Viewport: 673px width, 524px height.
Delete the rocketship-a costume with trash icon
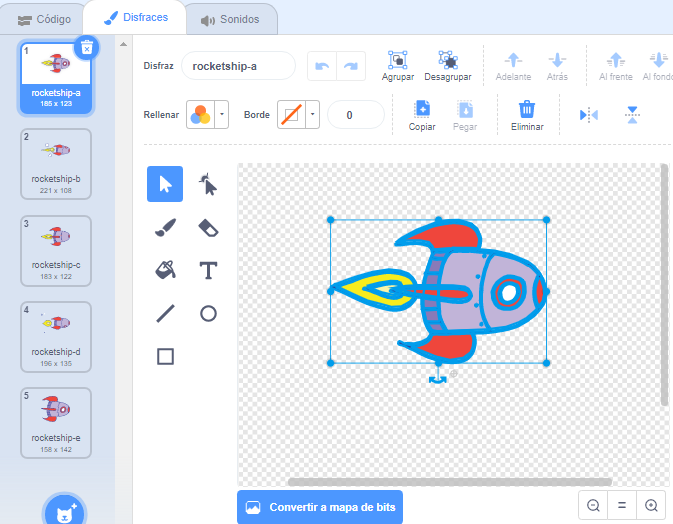click(87, 48)
